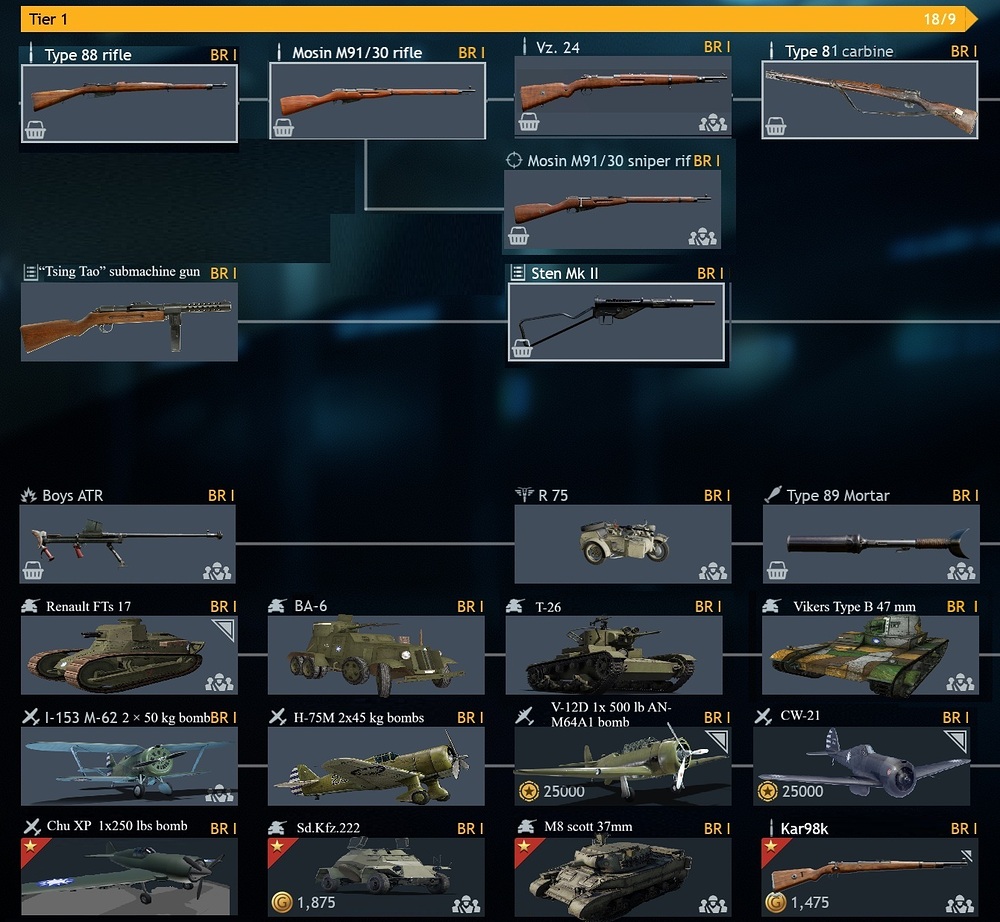Viewport: 1000px width, 922px height.
Task: Click the red star badge on Chu XP
Action: tap(30, 847)
